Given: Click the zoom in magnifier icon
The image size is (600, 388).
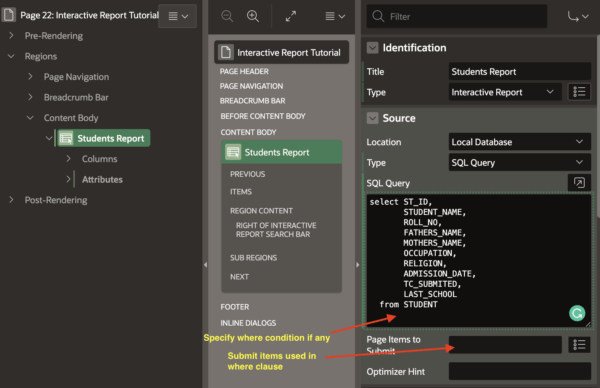Looking at the screenshot, I should [x=253, y=16].
